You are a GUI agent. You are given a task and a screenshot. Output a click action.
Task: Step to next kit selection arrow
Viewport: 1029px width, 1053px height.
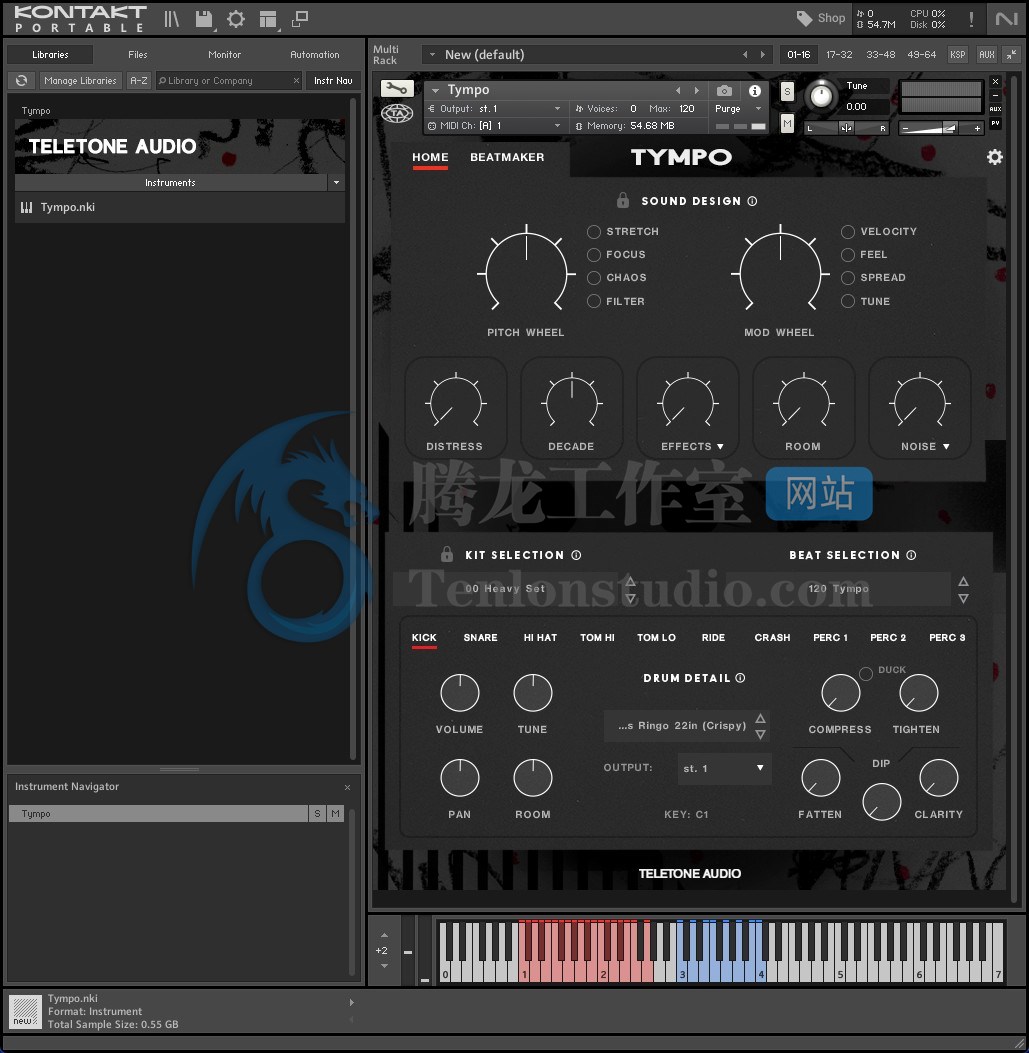[630, 598]
